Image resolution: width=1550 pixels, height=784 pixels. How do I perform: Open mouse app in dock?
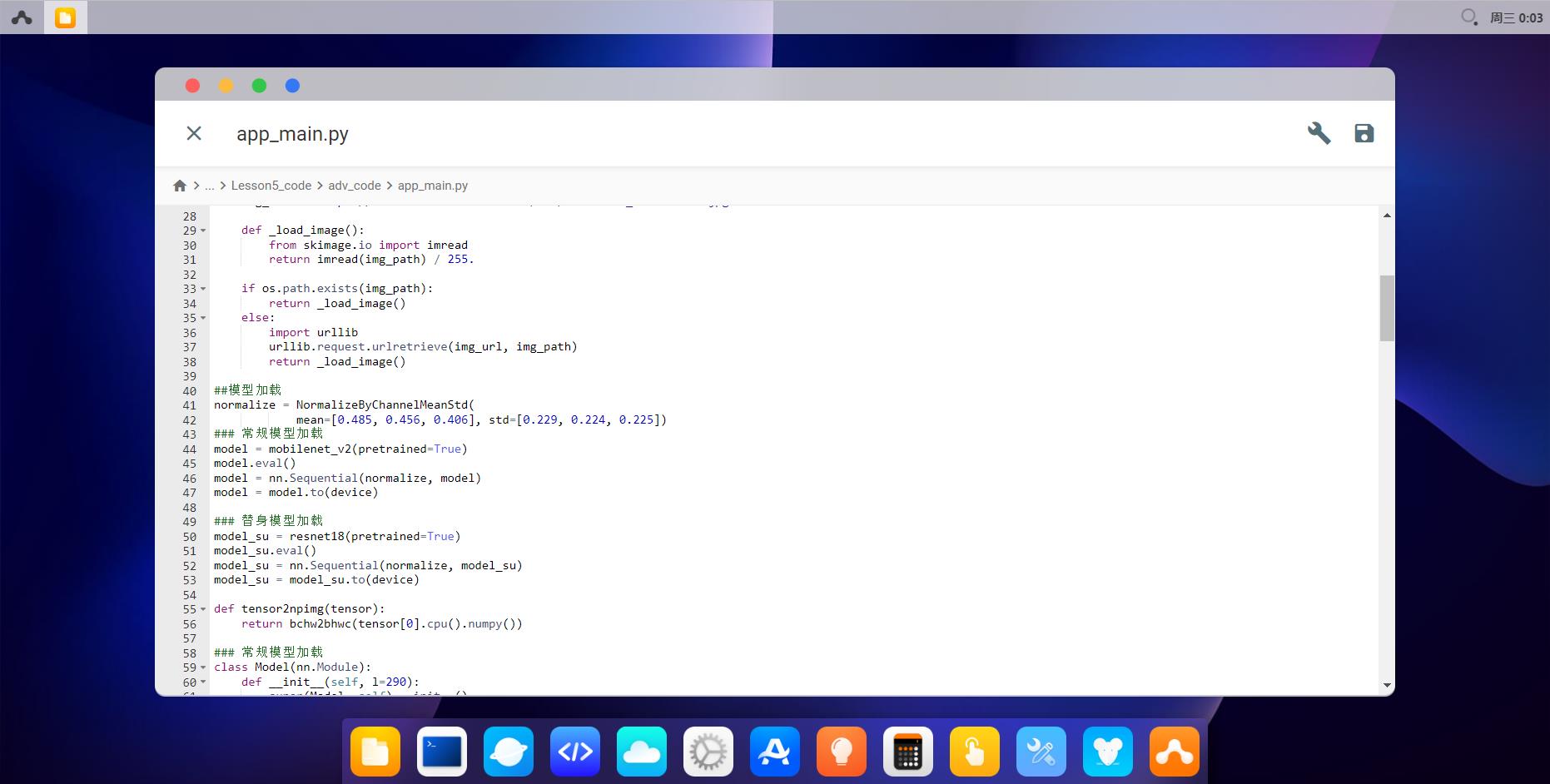(1108, 752)
